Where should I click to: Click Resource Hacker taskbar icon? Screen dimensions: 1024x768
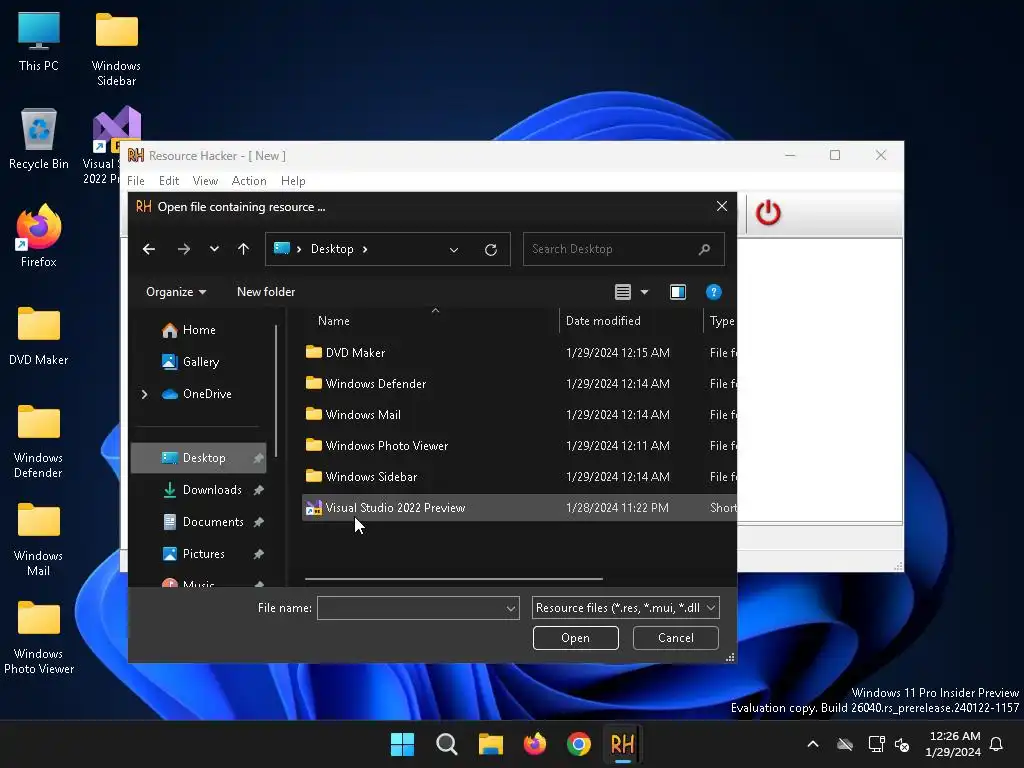pyautogui.click(x=622, y=744)
